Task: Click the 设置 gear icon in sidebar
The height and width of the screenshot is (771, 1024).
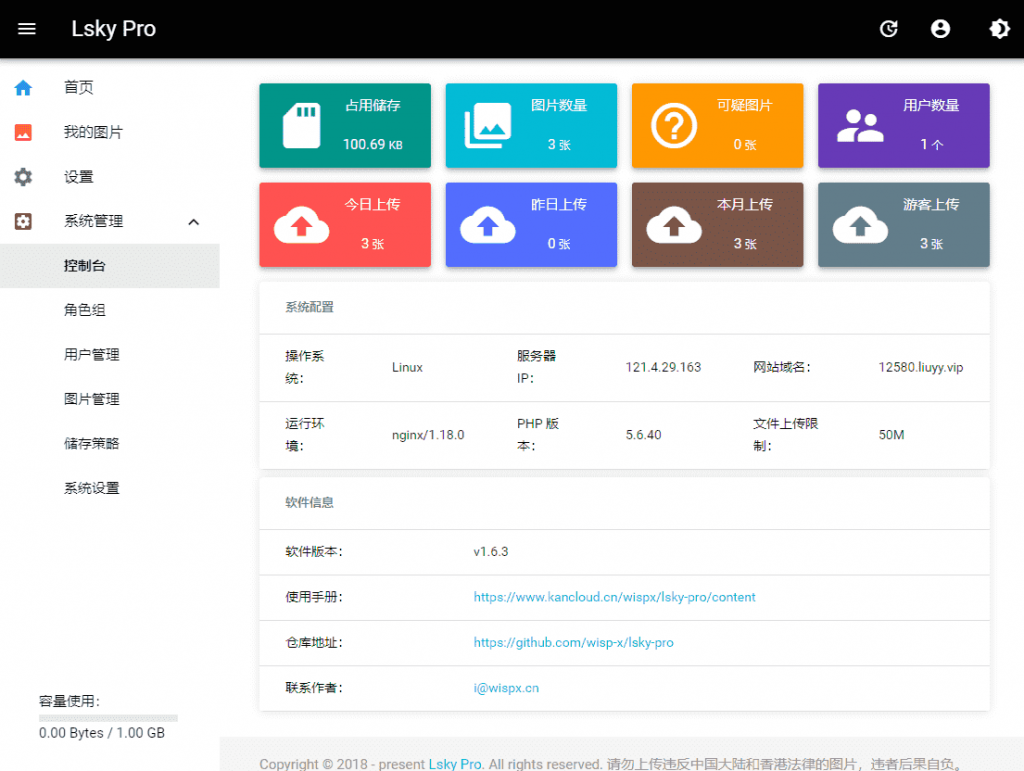Action: pyautogui.click(x=23, y=176)
